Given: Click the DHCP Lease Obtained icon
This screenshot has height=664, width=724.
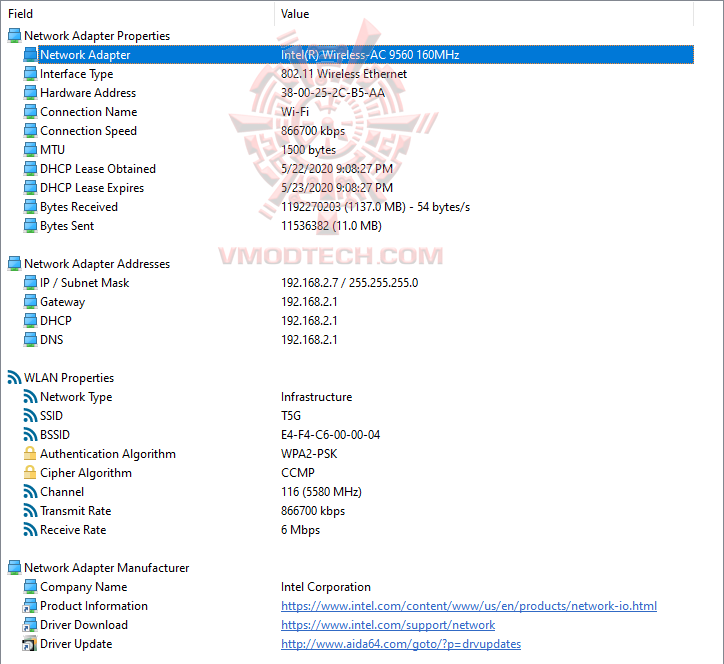Looking at the screenshot, I should pos(30,169).
